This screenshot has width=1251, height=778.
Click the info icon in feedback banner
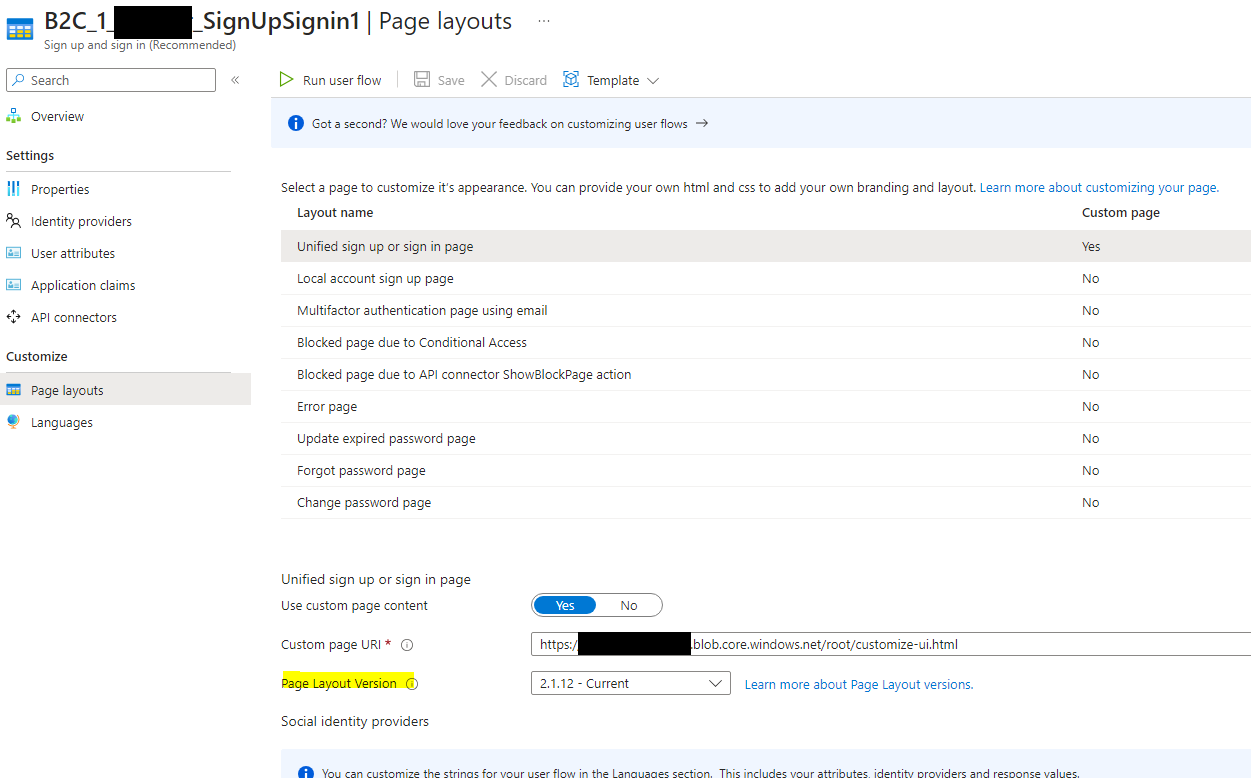point(296,124)
